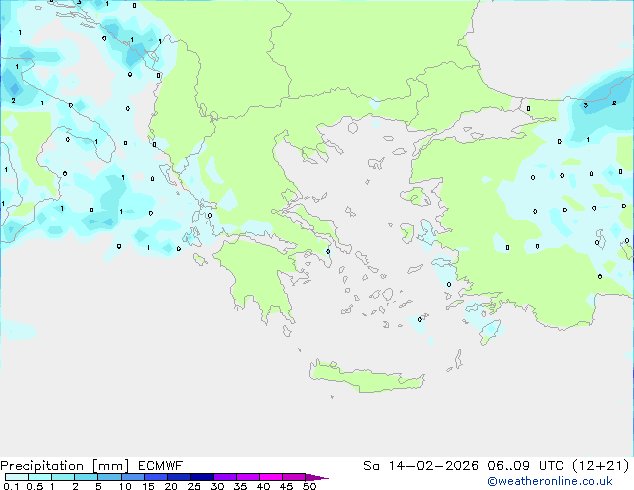Pick the 45–50 mm legend color swatch

coord(294,477)
